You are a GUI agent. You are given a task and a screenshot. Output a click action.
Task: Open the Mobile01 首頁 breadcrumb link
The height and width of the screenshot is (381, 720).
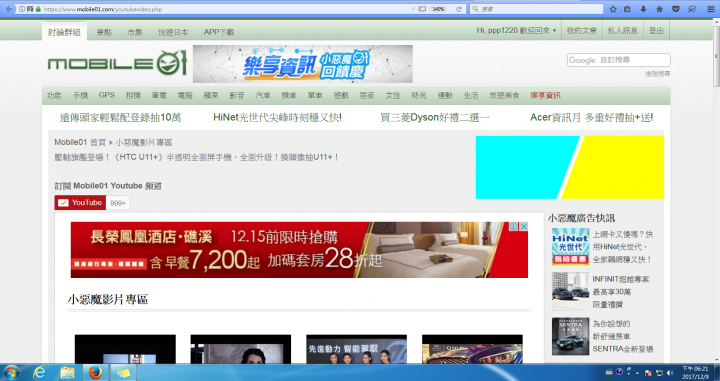tap(80, 142)
